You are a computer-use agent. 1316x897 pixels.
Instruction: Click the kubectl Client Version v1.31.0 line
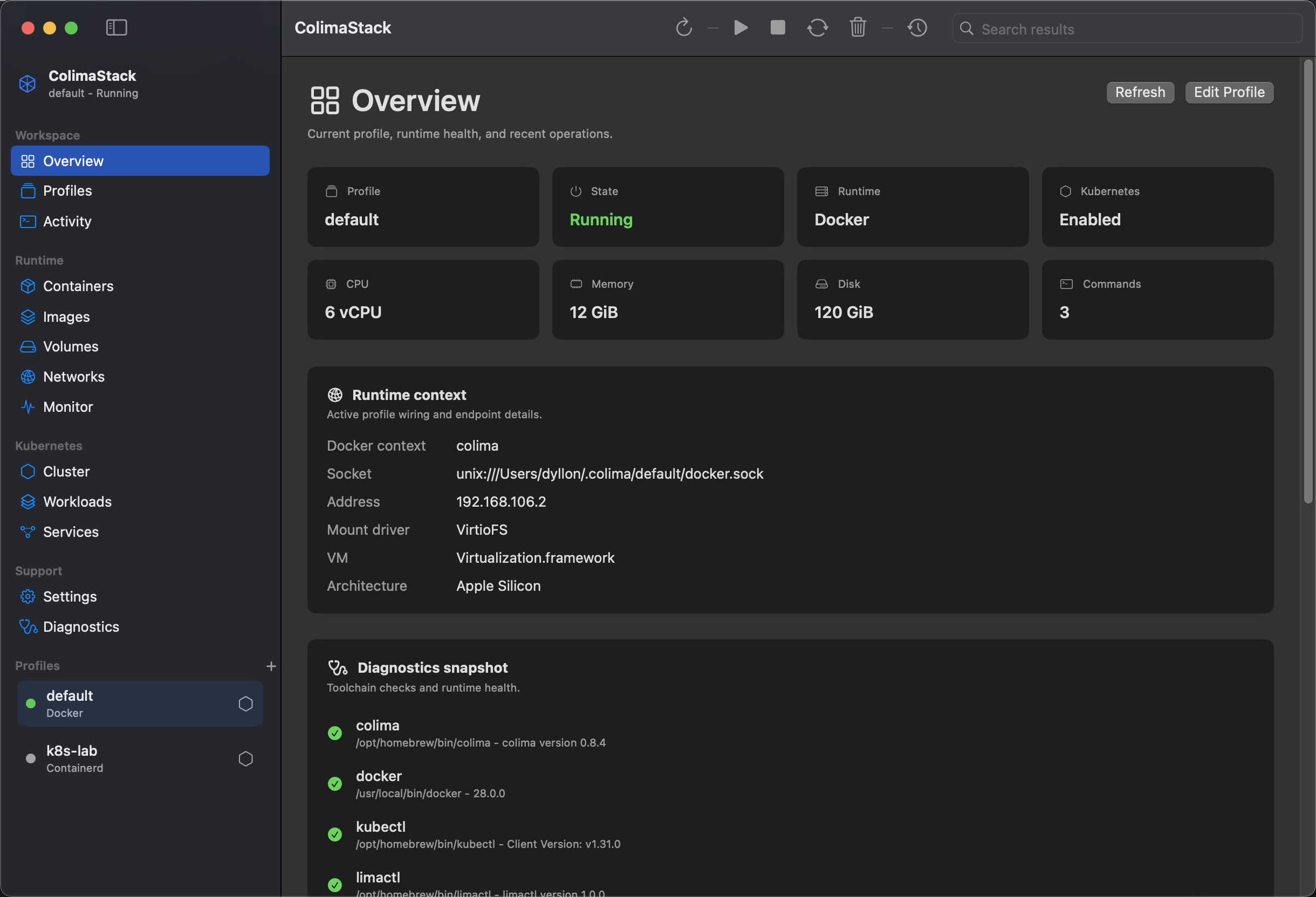(x=488, y=844)
